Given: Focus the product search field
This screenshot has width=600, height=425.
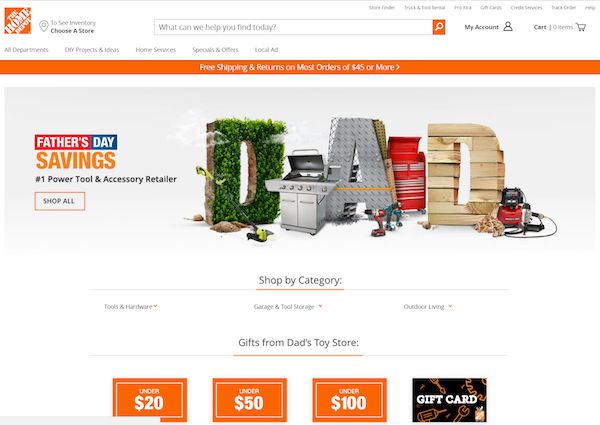Looking at the screenshot, I should click(293, 27).
